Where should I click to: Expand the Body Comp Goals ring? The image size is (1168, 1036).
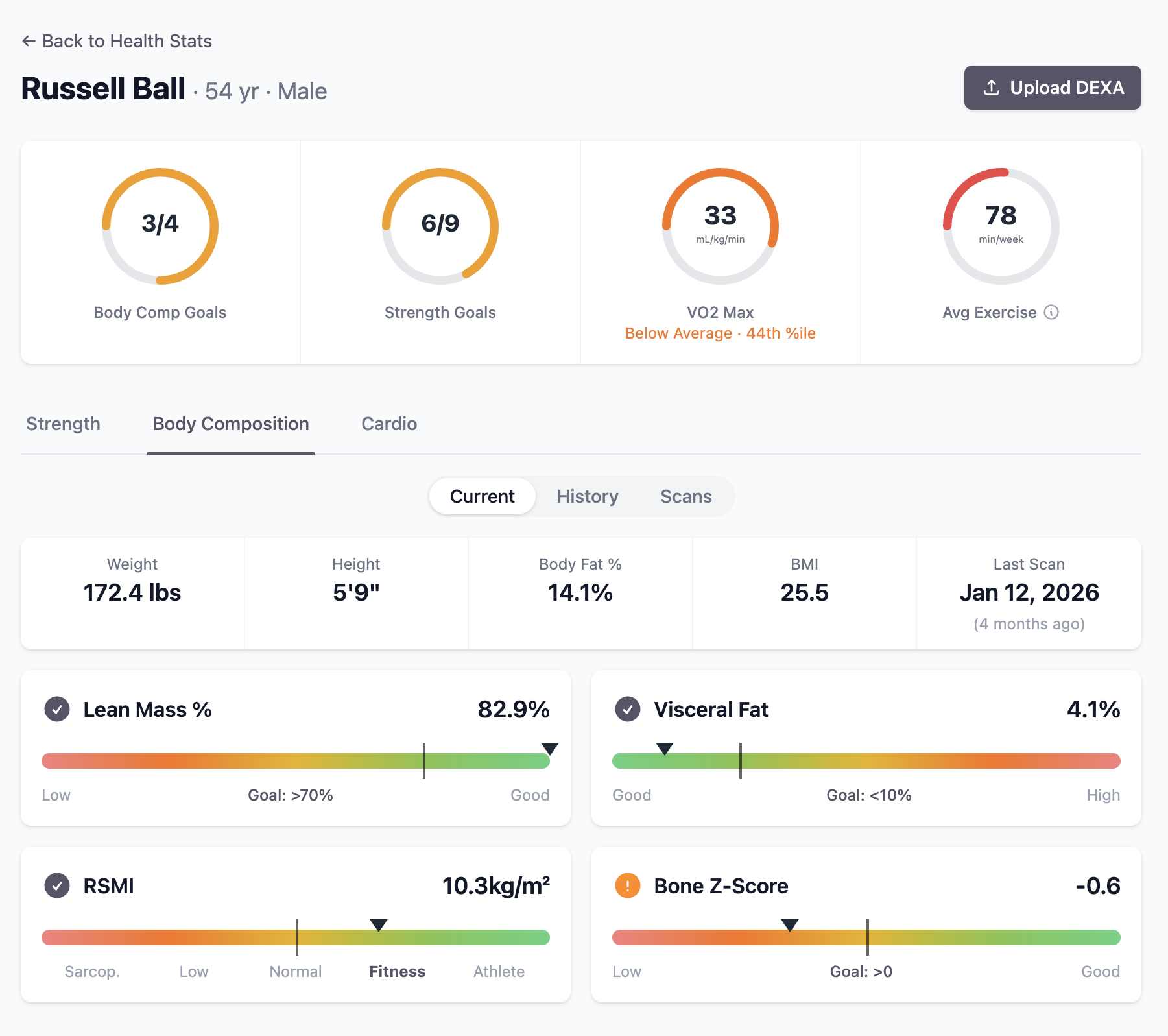[160, 226]
